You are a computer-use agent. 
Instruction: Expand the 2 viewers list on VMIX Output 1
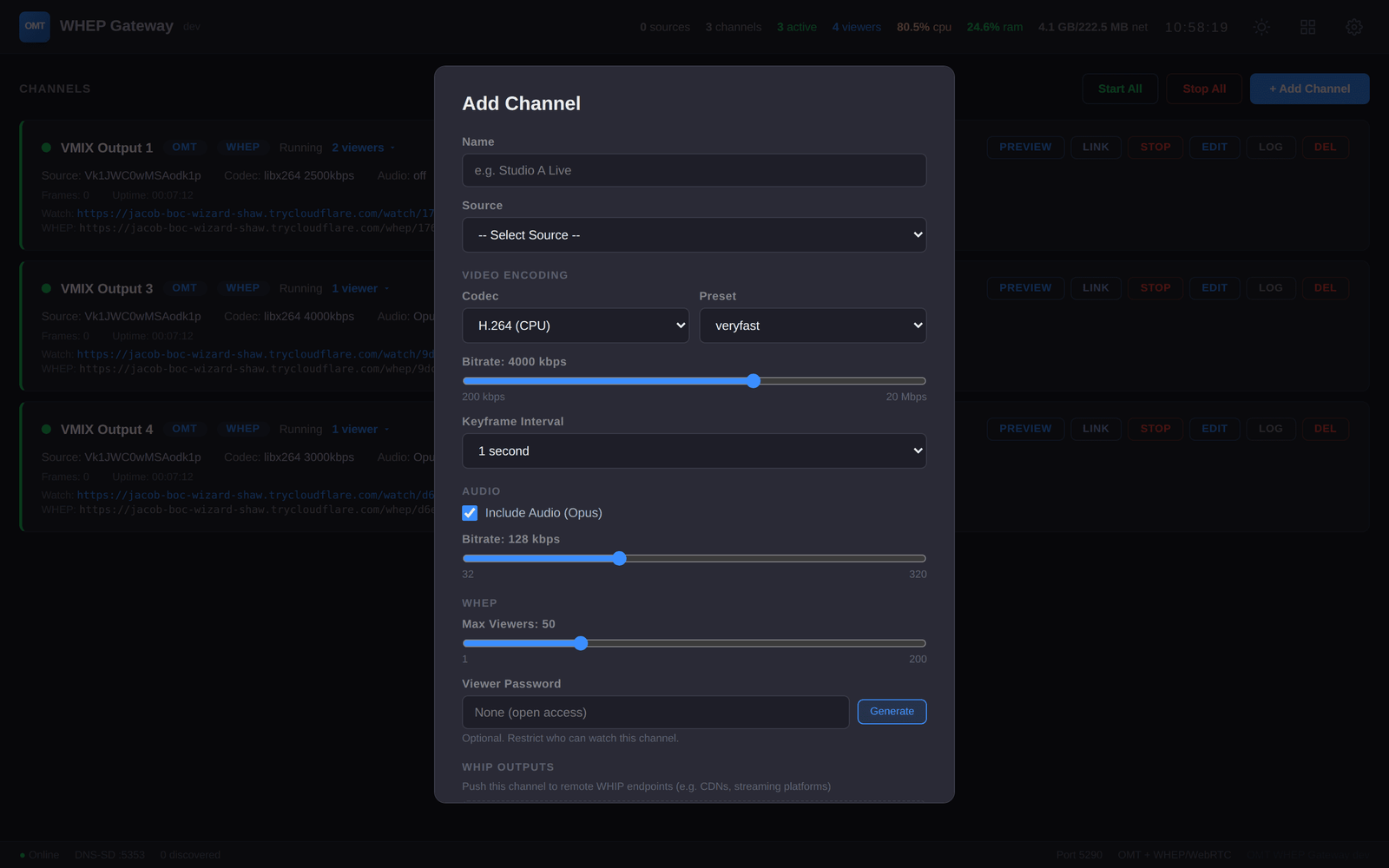(359, 147)
